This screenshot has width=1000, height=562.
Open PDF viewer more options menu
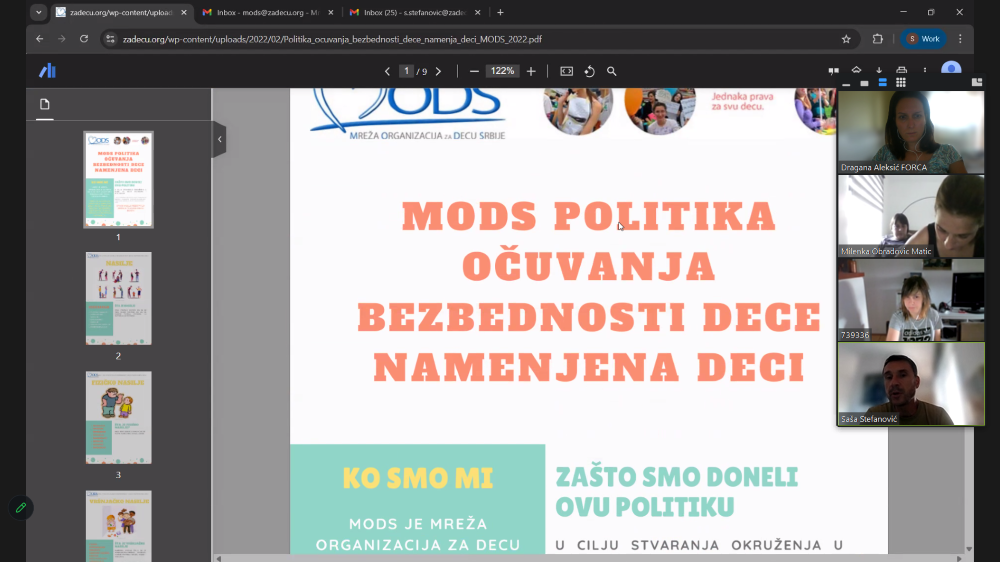tap(925, 70)
